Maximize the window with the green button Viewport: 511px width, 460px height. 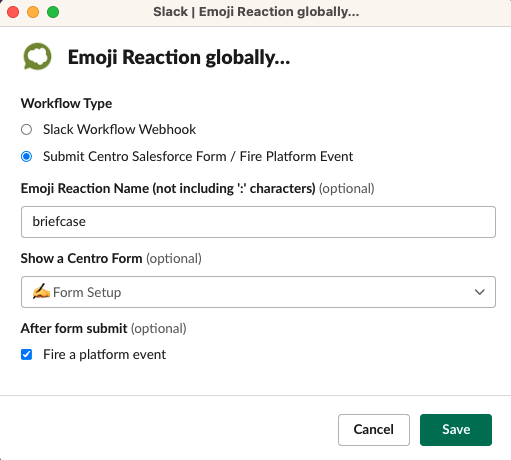53,12
